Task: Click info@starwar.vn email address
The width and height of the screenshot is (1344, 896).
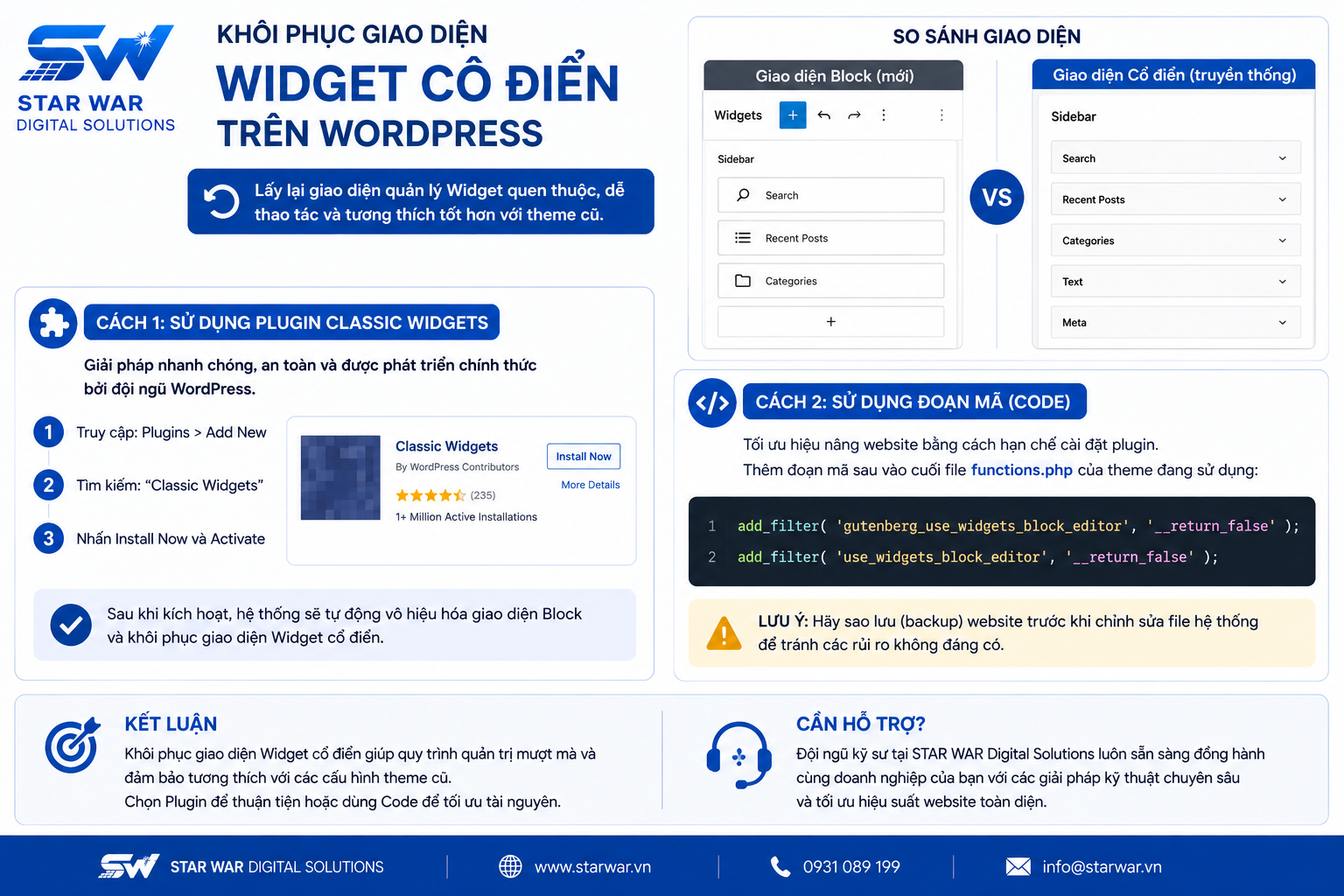Action: click(1102, 867)
